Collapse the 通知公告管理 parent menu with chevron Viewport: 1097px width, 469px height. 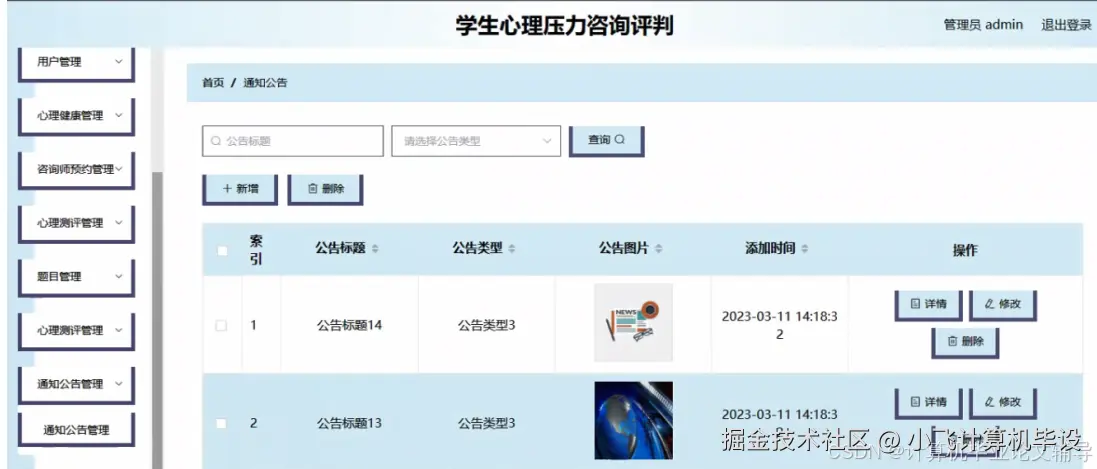point(76,384)
